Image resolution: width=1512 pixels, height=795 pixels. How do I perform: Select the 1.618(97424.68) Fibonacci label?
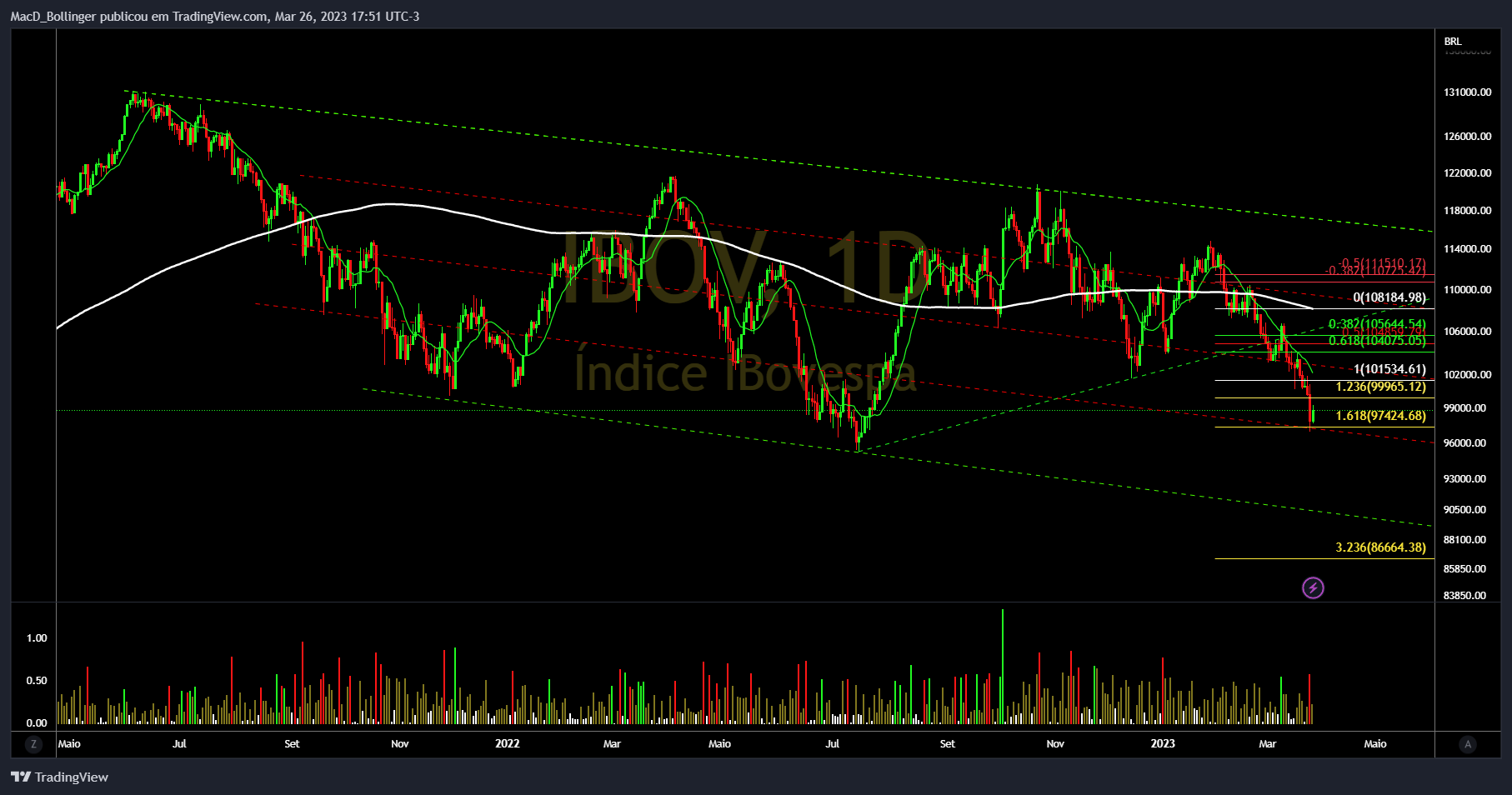click(x=1380, y=416)
